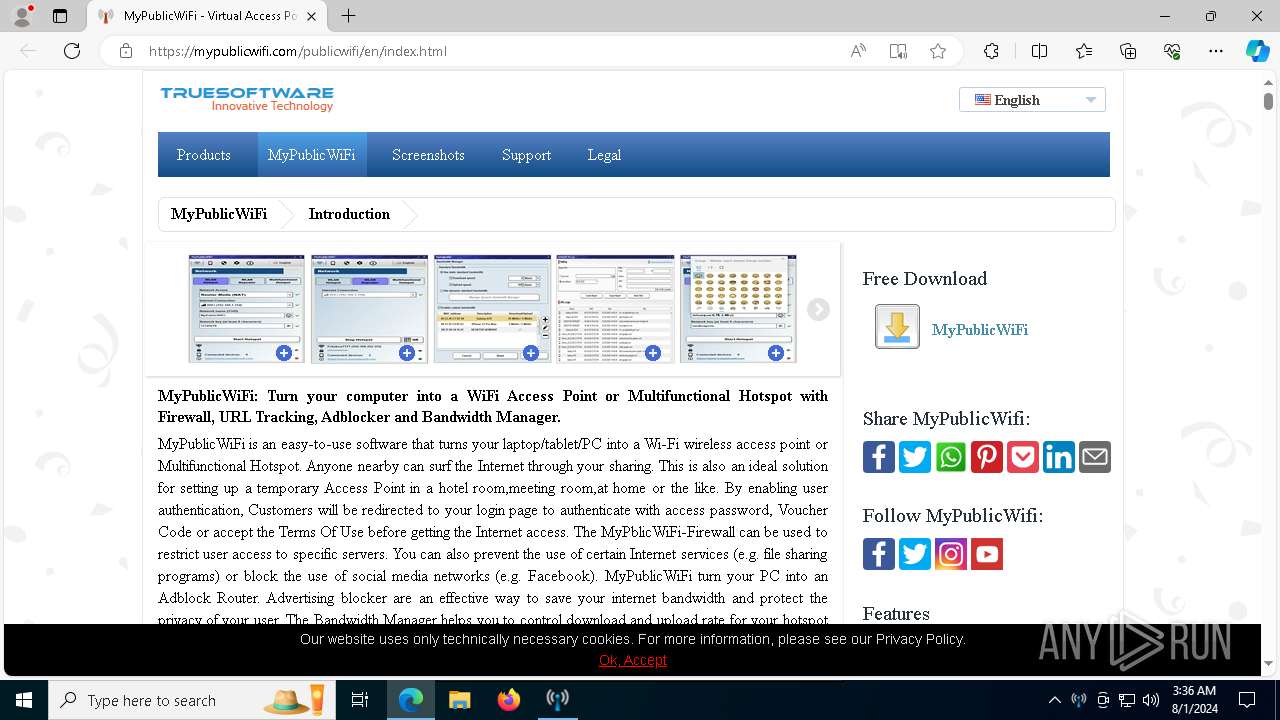
Task: Accept cookies with Ok, Accept
Action: [632, 660]
